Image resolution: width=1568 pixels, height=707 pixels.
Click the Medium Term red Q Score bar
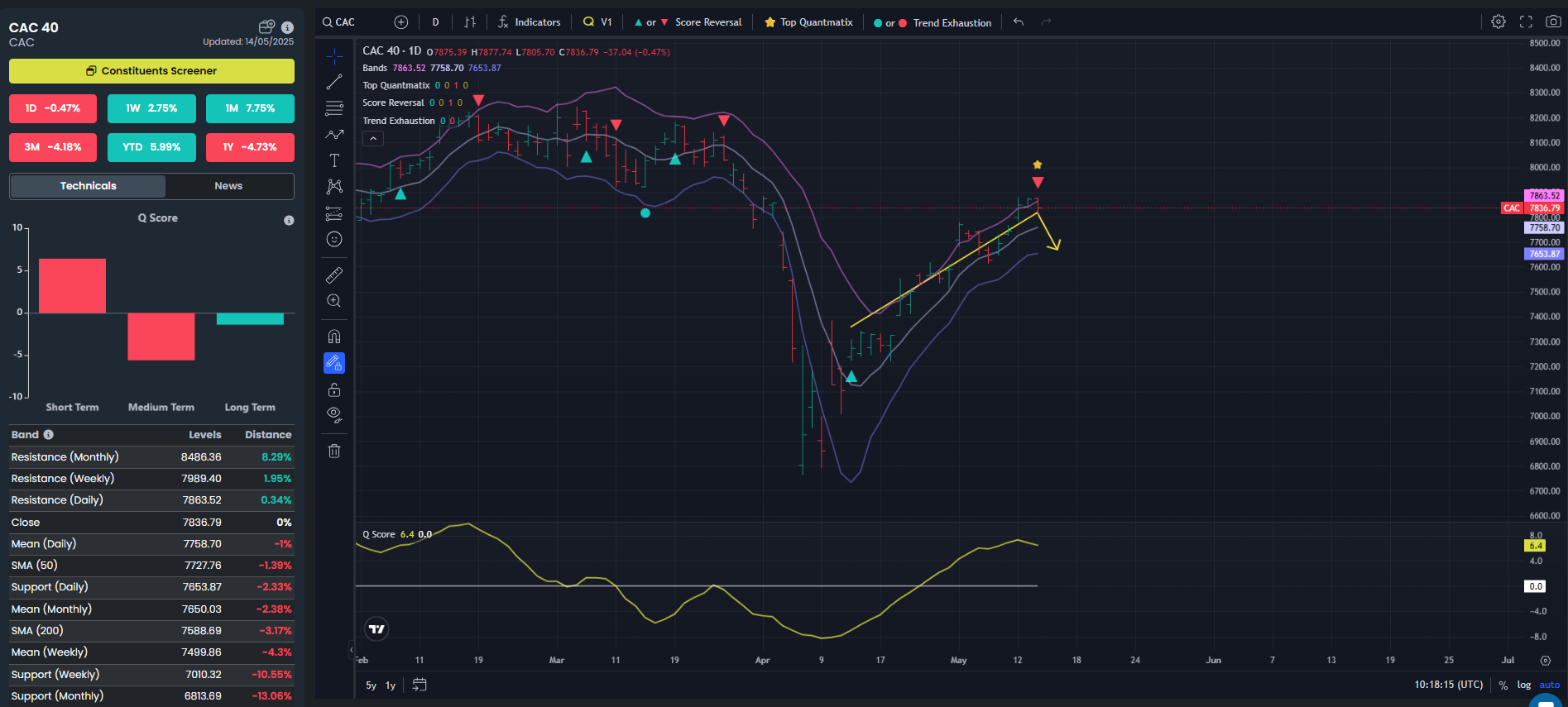pos(161,337)
